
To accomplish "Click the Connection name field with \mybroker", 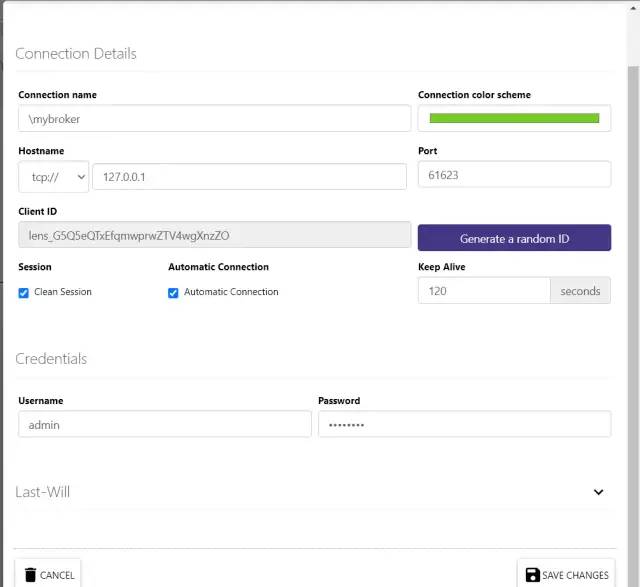I will click(214, 118).
